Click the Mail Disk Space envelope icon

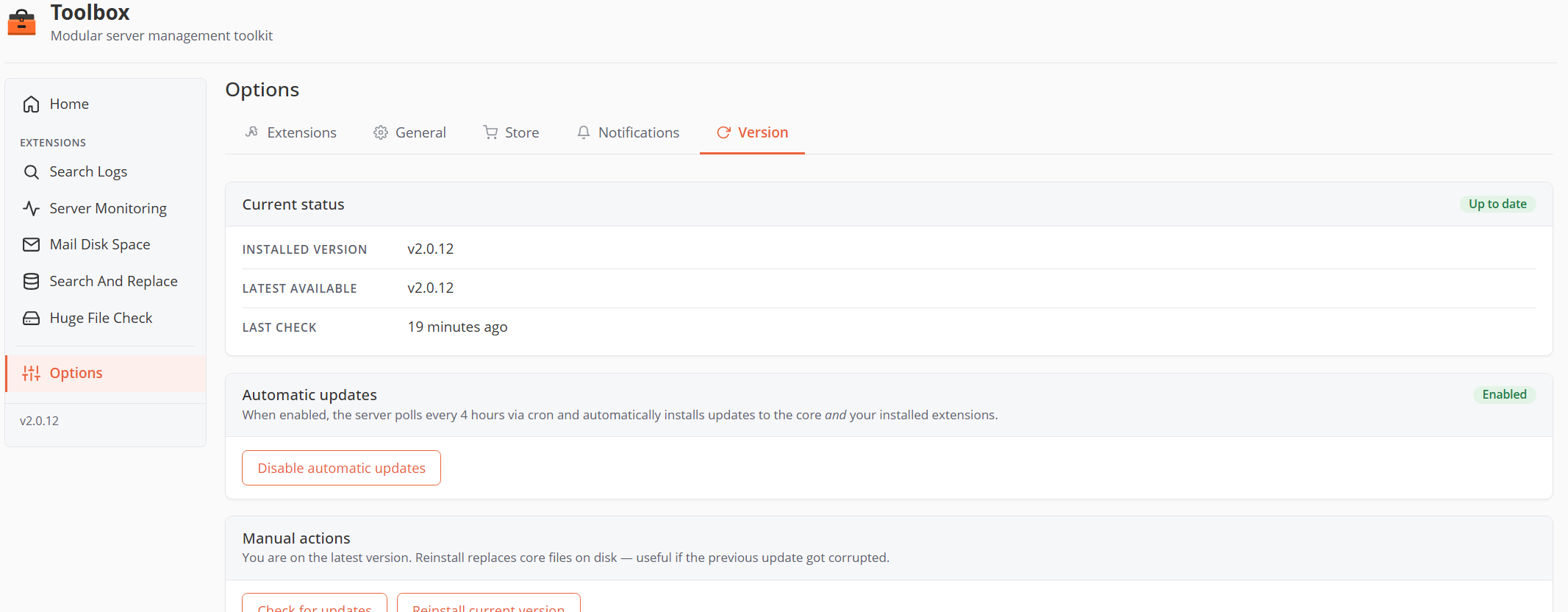[x=31, y=245]
